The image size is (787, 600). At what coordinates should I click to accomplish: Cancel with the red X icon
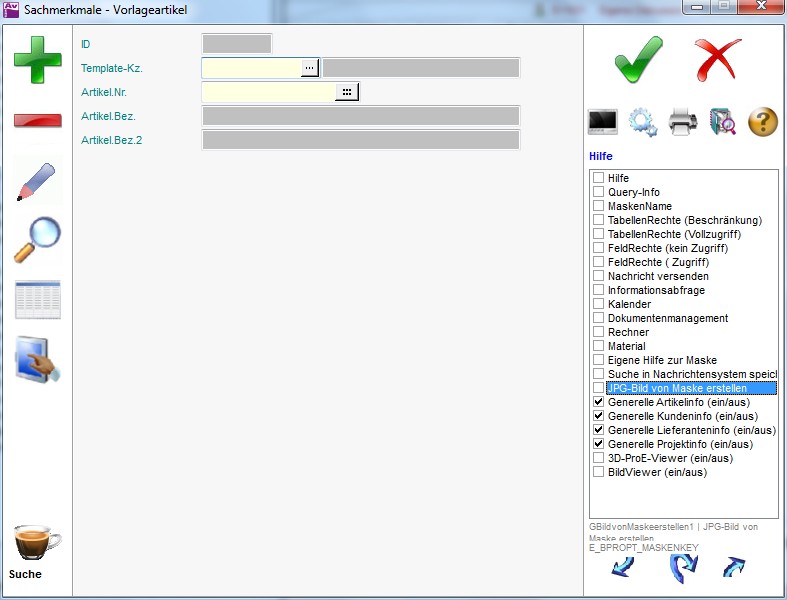[717, 60]
